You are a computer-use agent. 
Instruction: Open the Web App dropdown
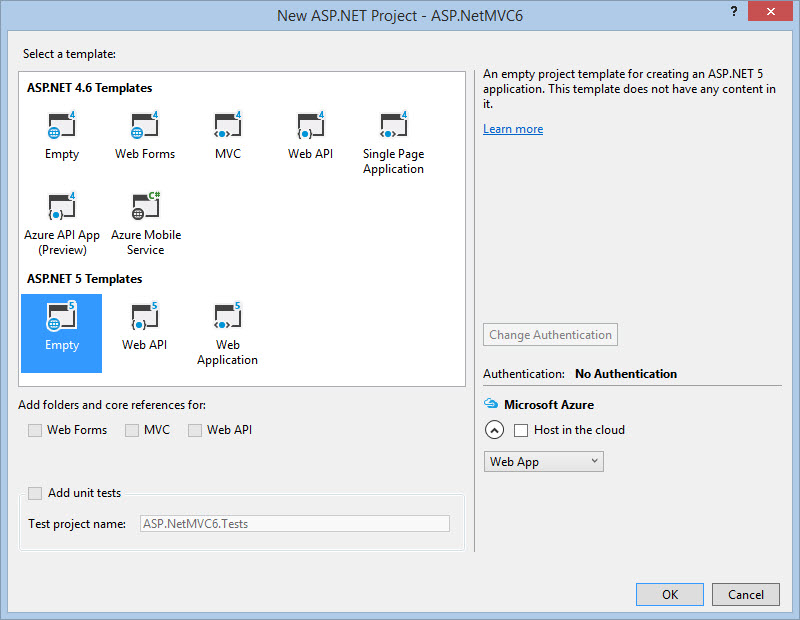[543, 461]
